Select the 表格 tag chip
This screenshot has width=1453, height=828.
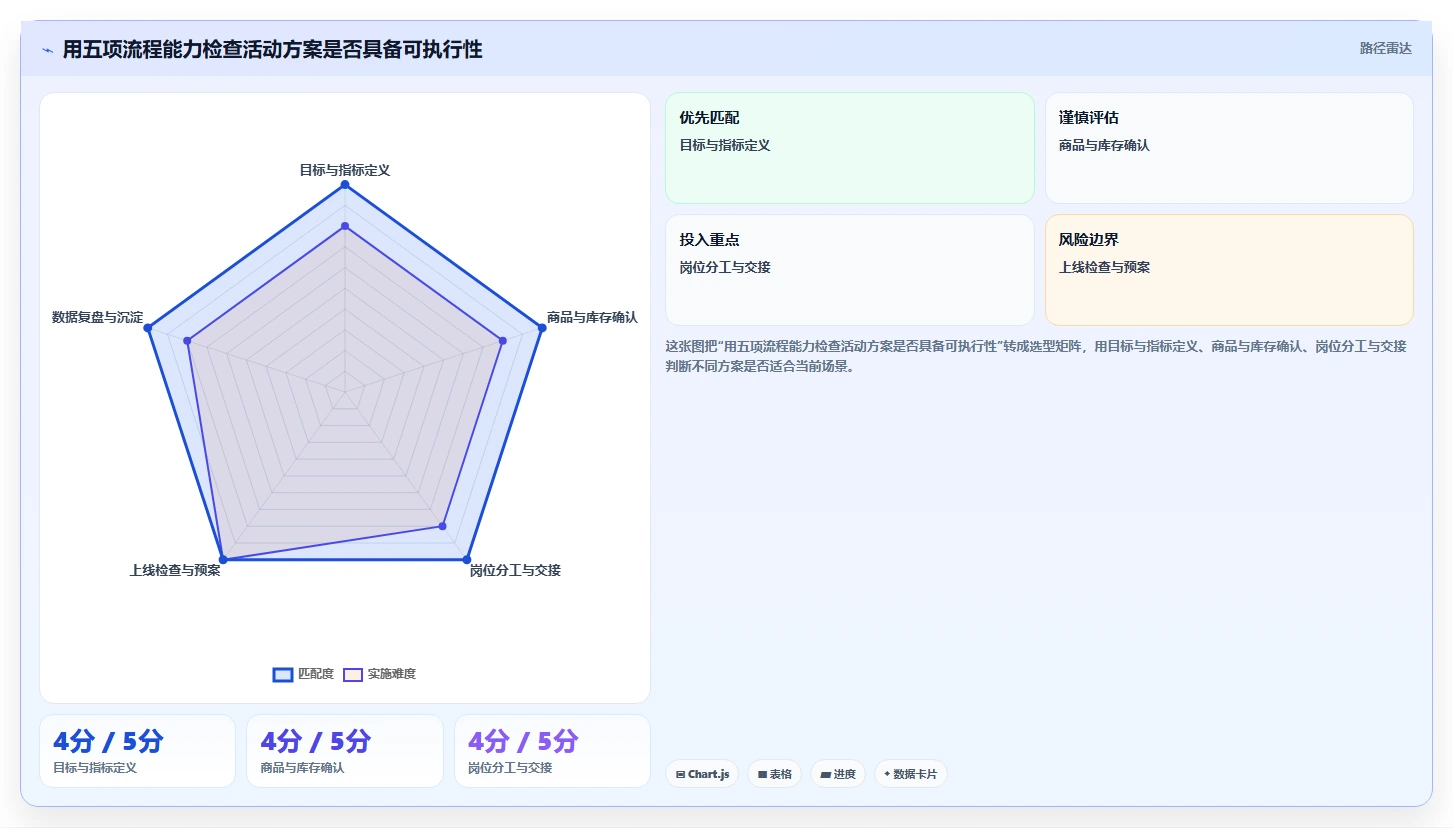[774, 774]
